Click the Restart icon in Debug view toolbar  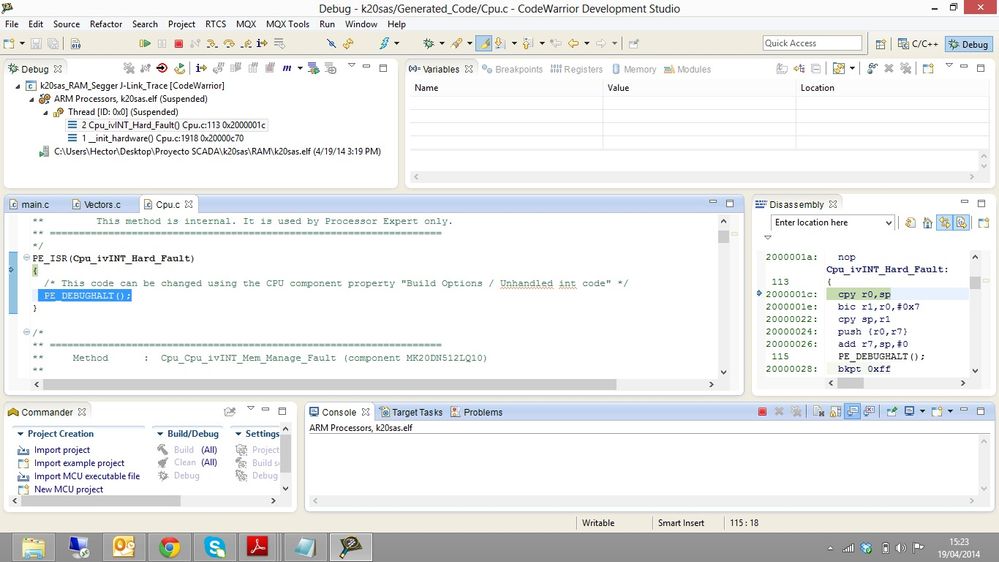pyautogui.click(x=180, y=68)
